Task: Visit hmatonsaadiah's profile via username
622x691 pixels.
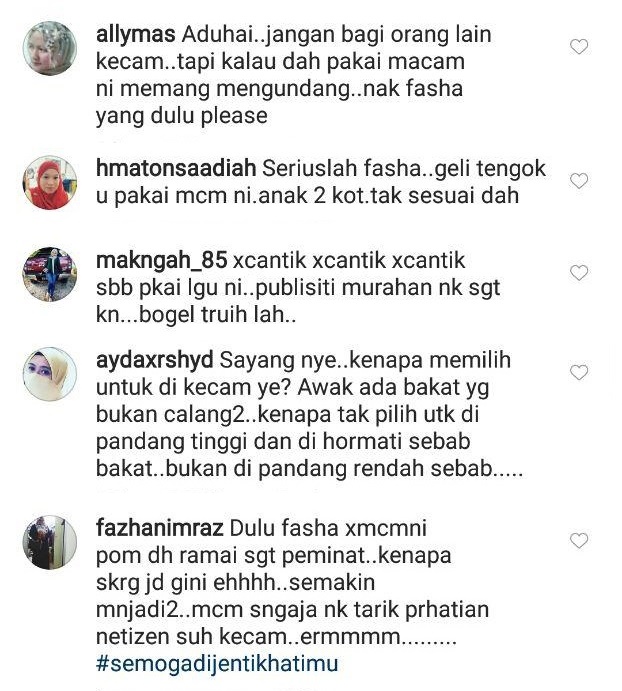Action: click(176, 169)
